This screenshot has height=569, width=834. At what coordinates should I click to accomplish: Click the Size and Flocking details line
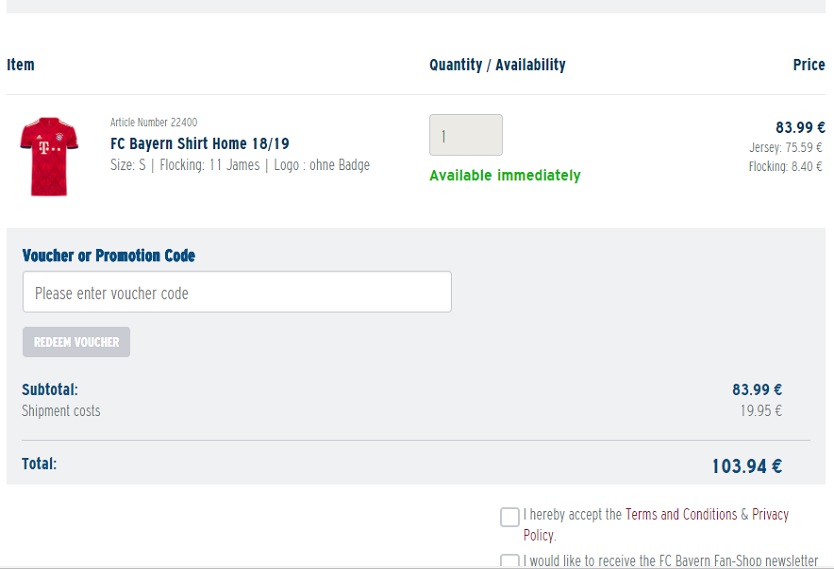240,165
